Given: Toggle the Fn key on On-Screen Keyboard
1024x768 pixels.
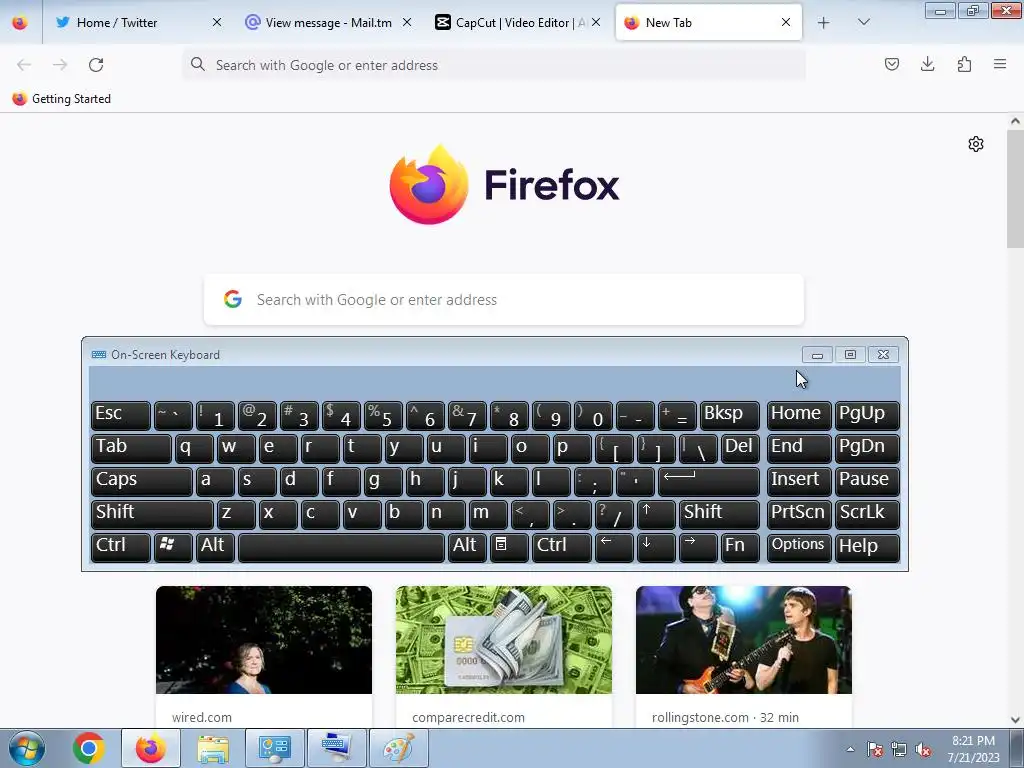Looking at the screenshot, I should (740, 547).
